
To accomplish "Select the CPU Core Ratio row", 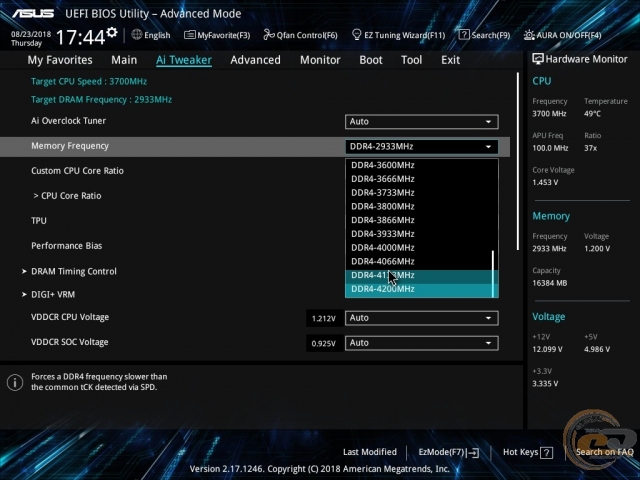I will [x=67, y=196].
